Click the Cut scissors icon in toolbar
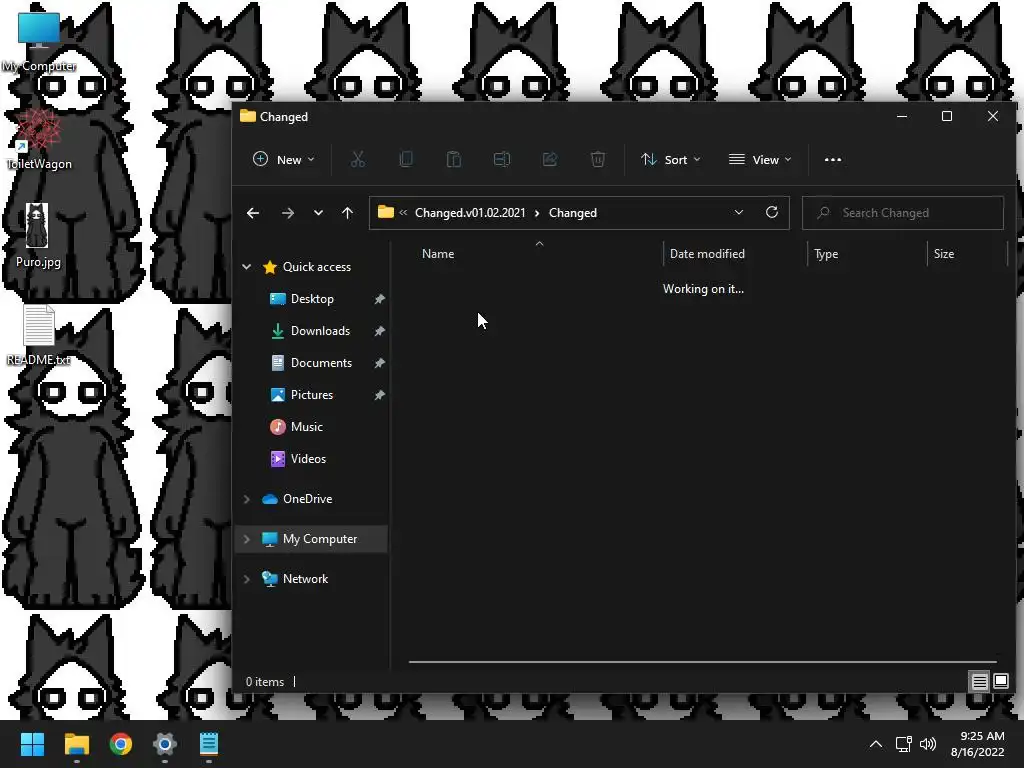Viewport: 1024px width, 768px height. point(358,159)
